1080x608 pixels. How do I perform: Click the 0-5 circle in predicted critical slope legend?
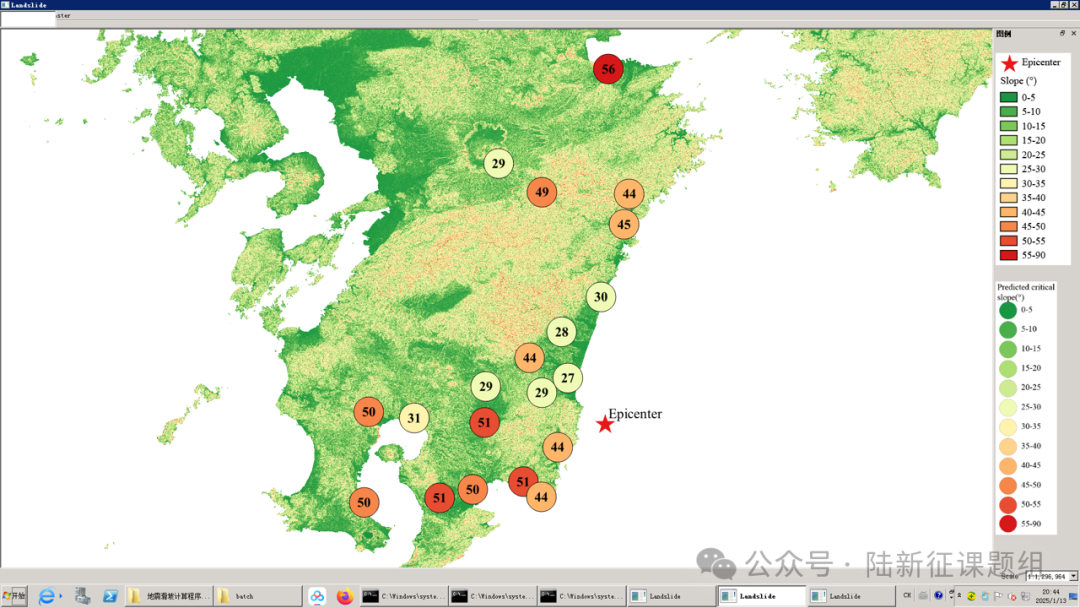[1007, 310]
